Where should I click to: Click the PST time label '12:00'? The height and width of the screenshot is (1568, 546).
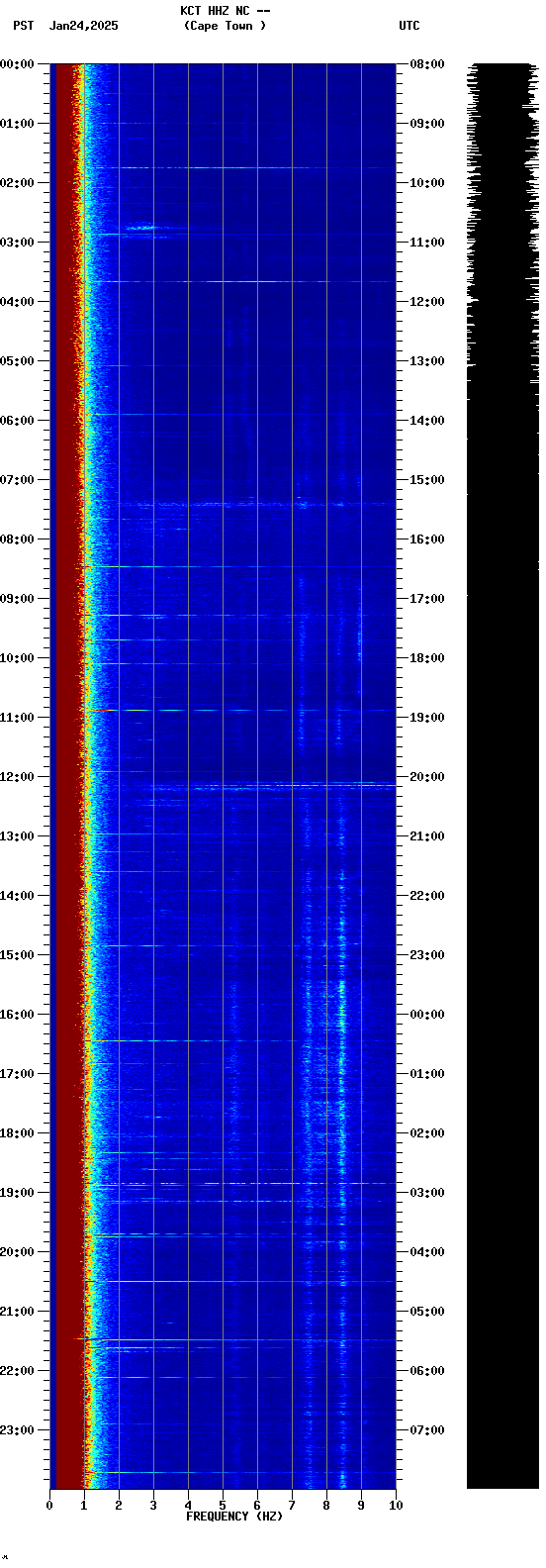point(17,777)
